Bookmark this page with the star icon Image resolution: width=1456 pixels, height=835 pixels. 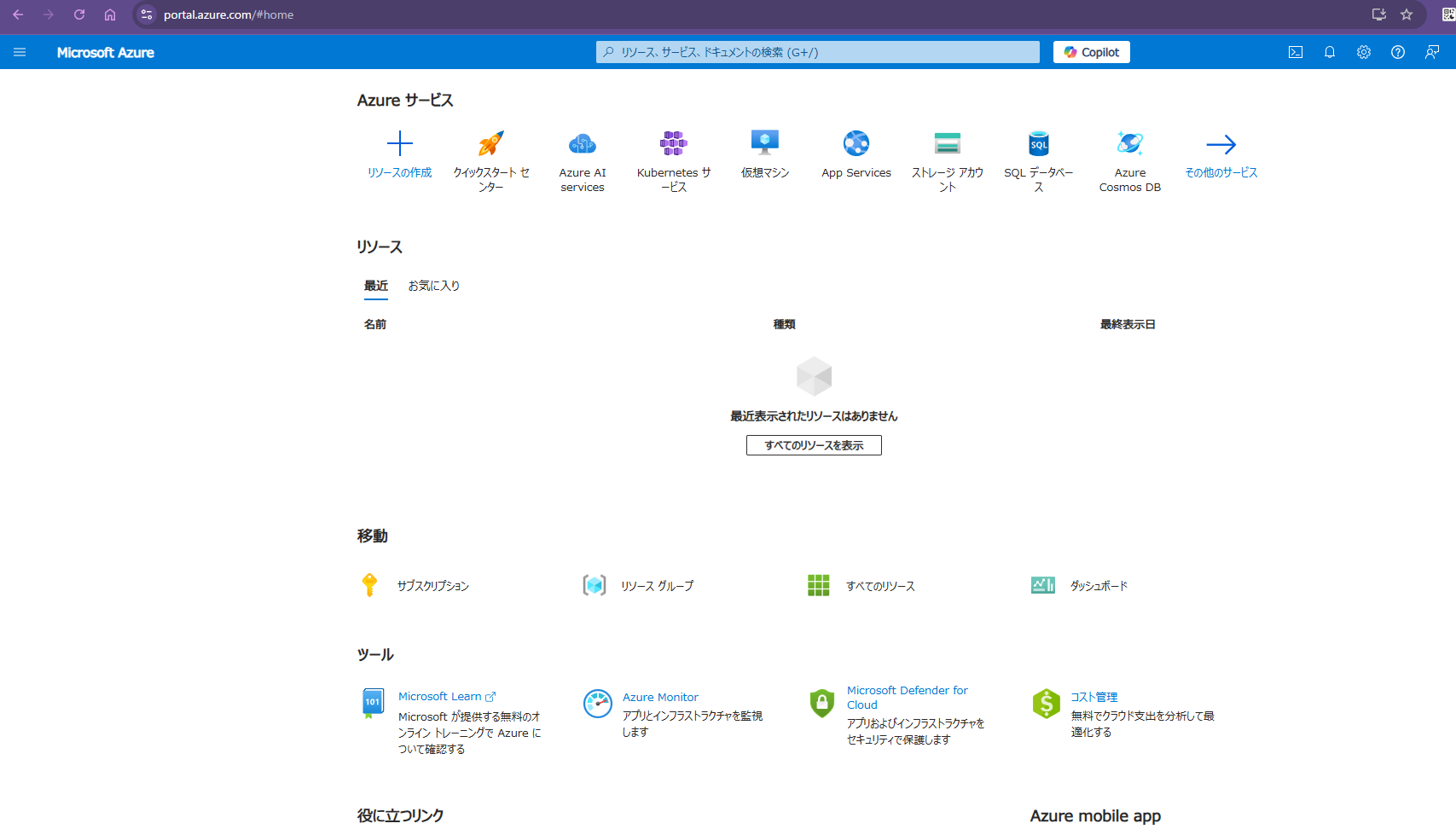(x=1407, y=14)
